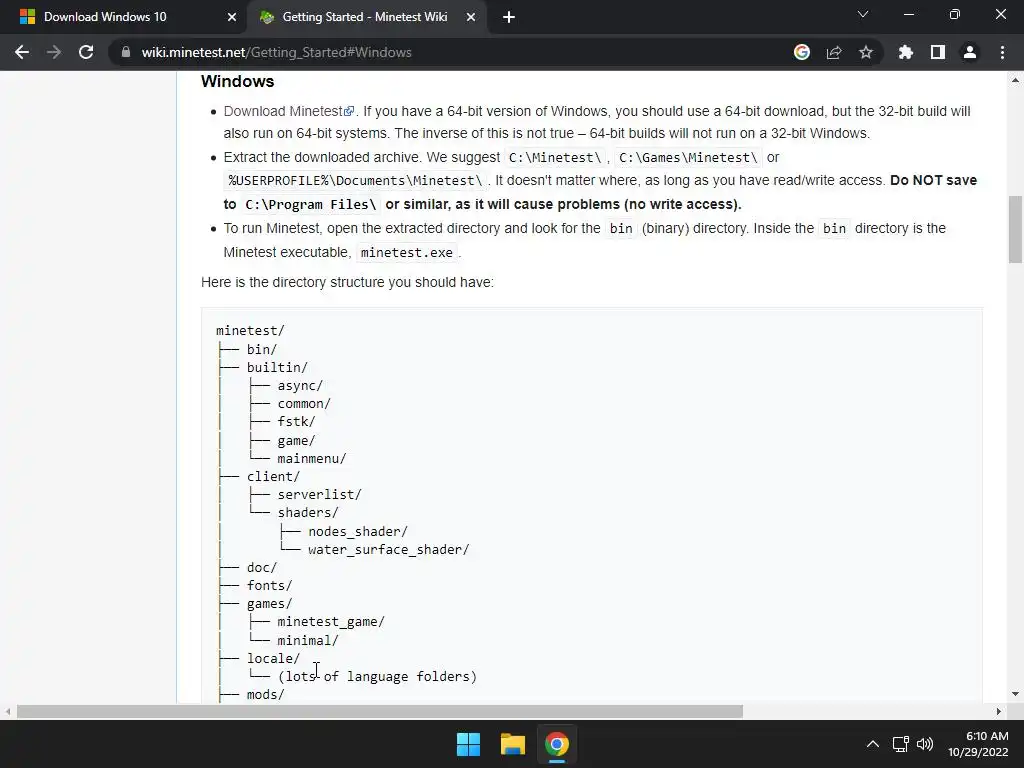Click the shaders/ directory line
1024x768 pixels.
pyautogui.click(x=308, y=513)
